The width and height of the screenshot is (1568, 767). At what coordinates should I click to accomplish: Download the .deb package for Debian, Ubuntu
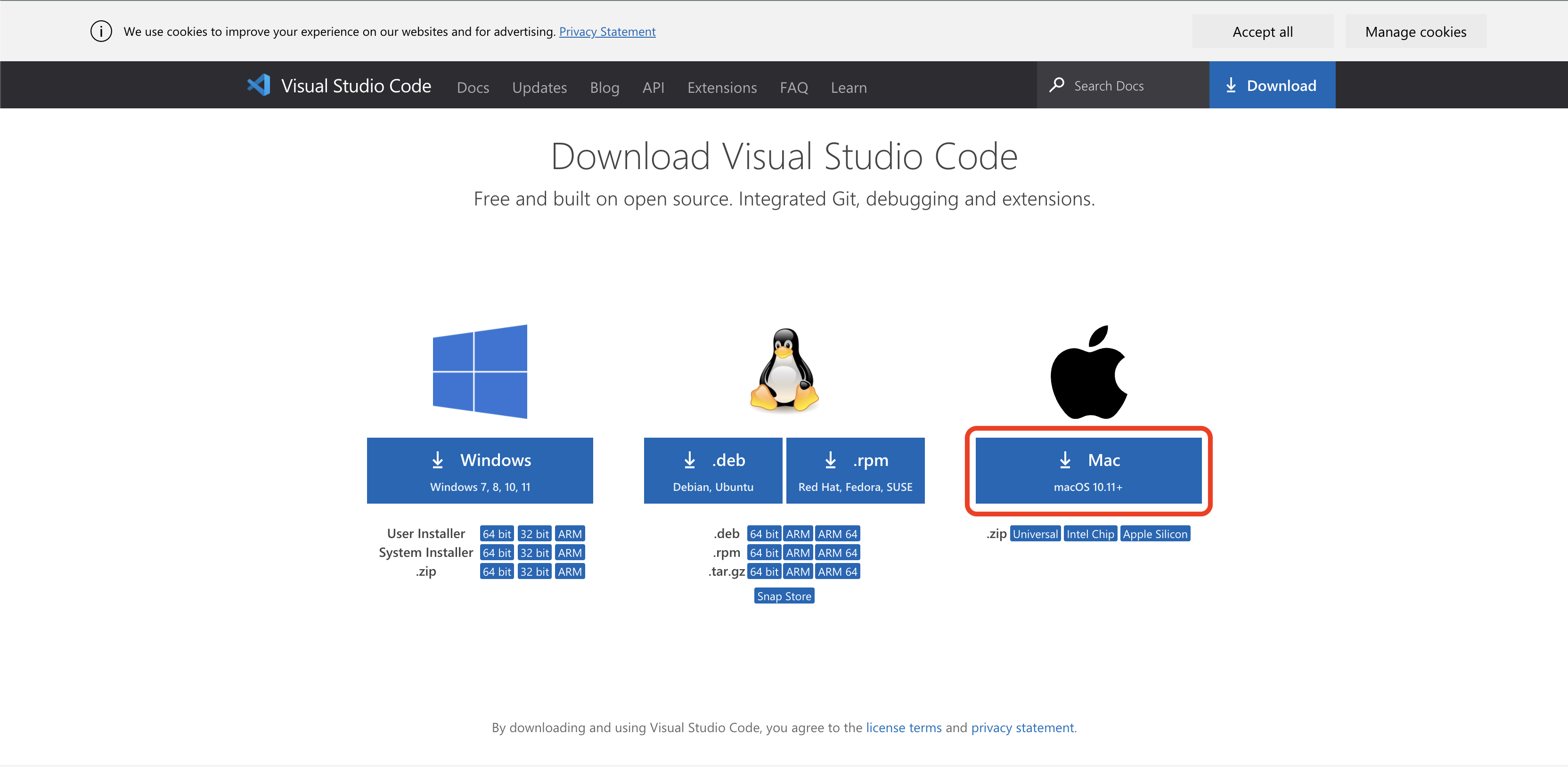tap(713, 471)
